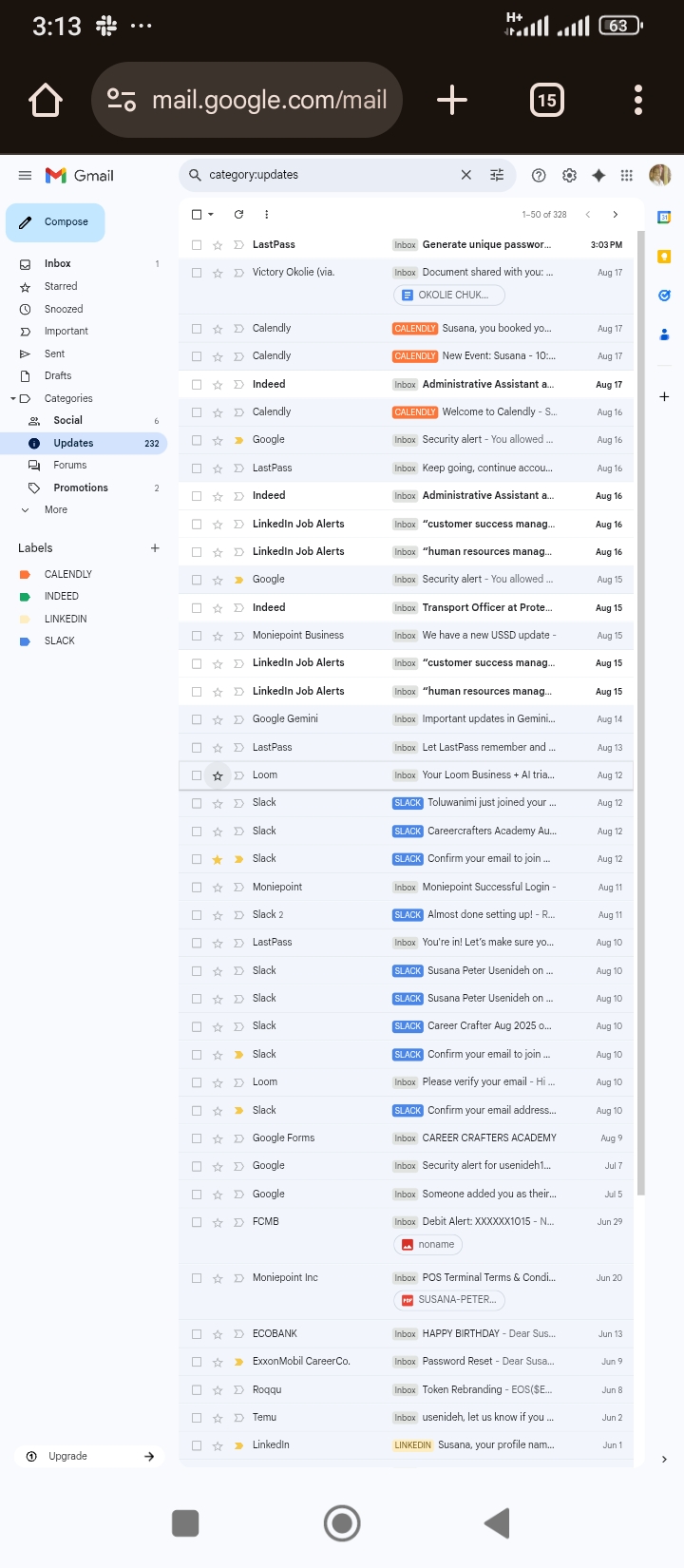The width and height of the screenshot is (684, 1568).
Task: Clear the search query with X
Action: tap(465, 175)
